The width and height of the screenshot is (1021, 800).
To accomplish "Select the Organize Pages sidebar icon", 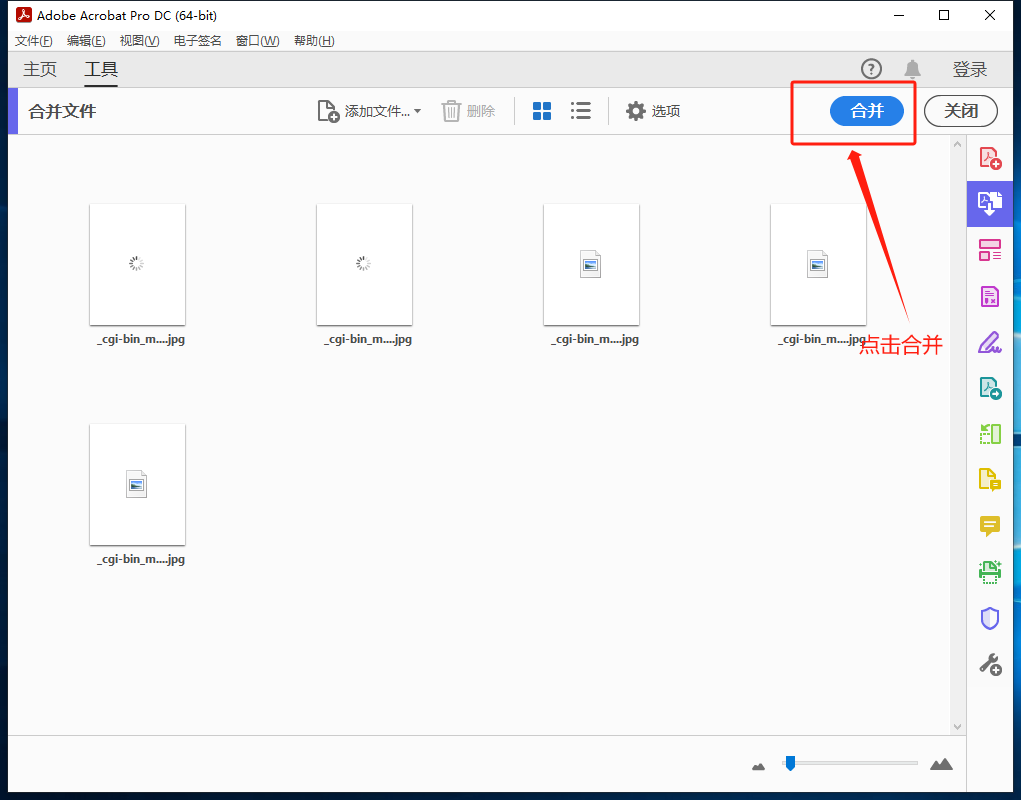I will pos(989,250).
